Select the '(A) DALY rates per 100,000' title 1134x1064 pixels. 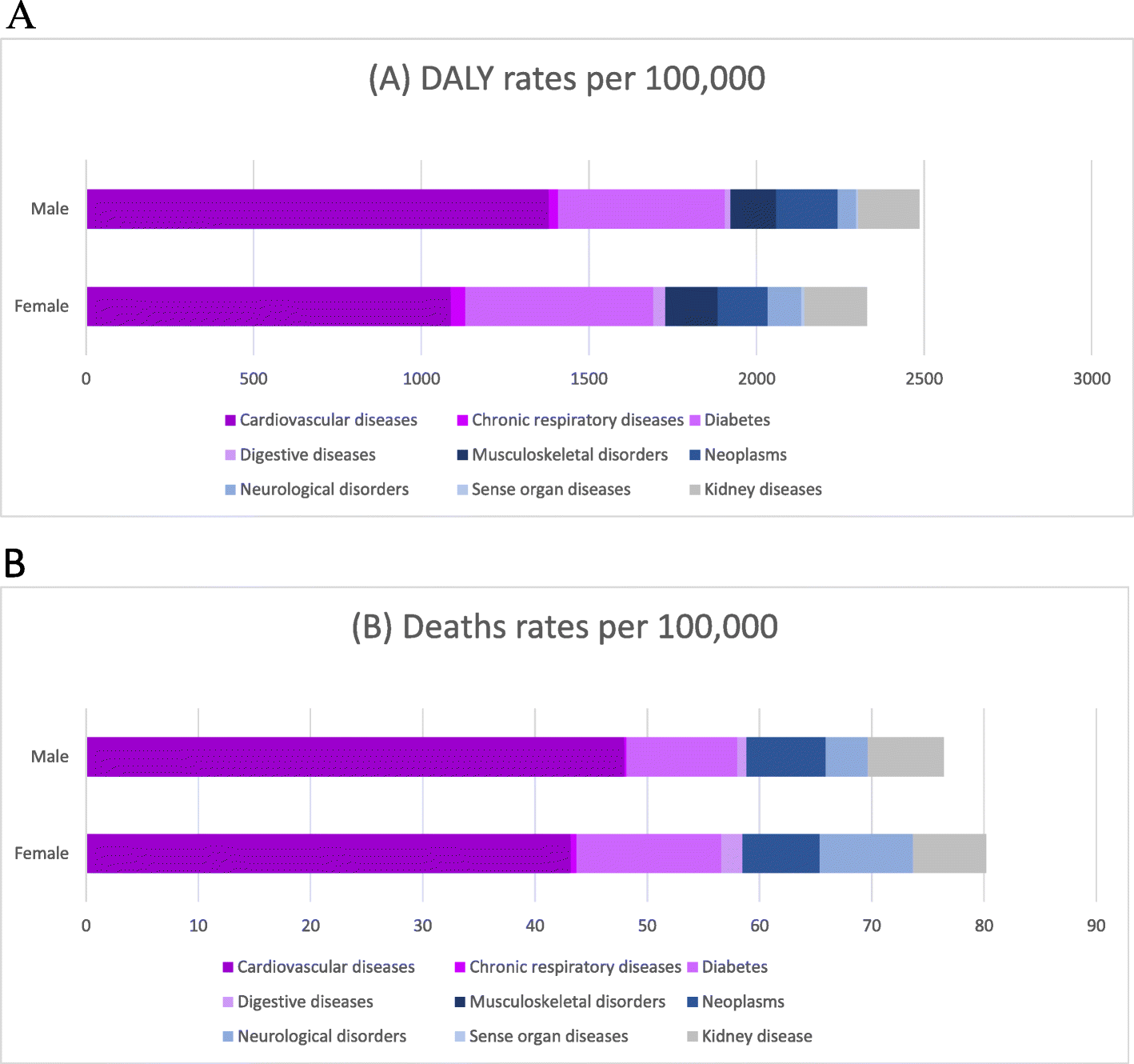[567, 79]
